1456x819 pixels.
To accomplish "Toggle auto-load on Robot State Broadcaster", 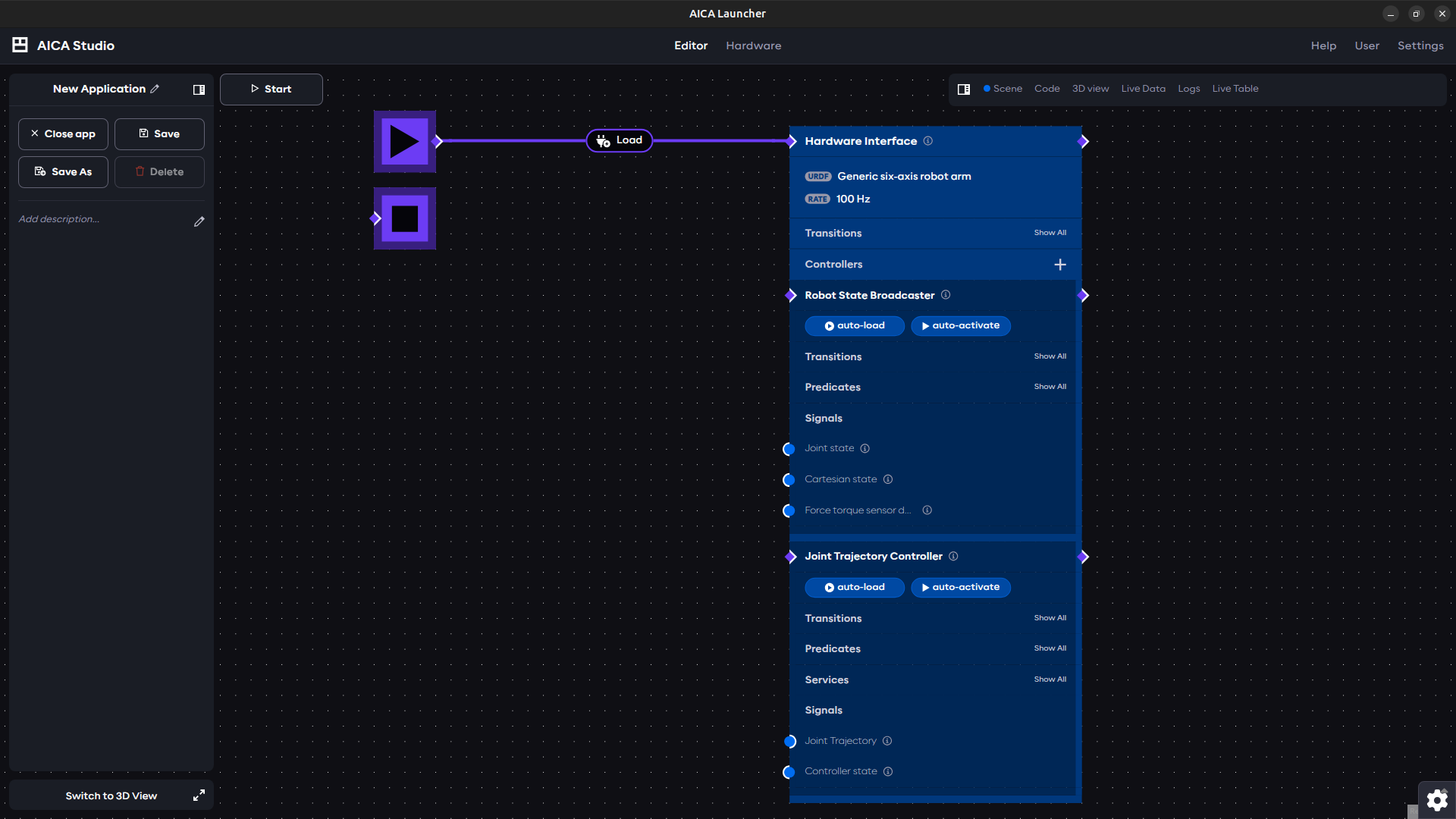I will (854, 325).
